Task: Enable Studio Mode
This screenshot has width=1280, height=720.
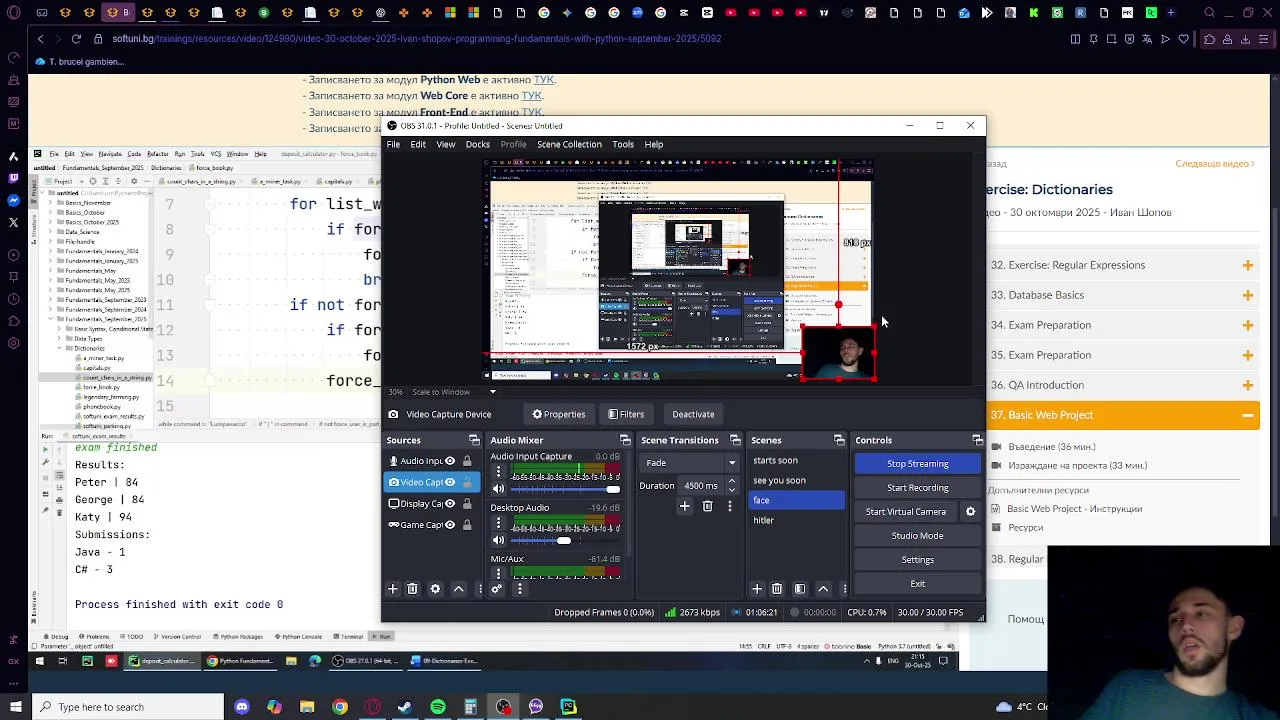Action: tap(918, 536)
